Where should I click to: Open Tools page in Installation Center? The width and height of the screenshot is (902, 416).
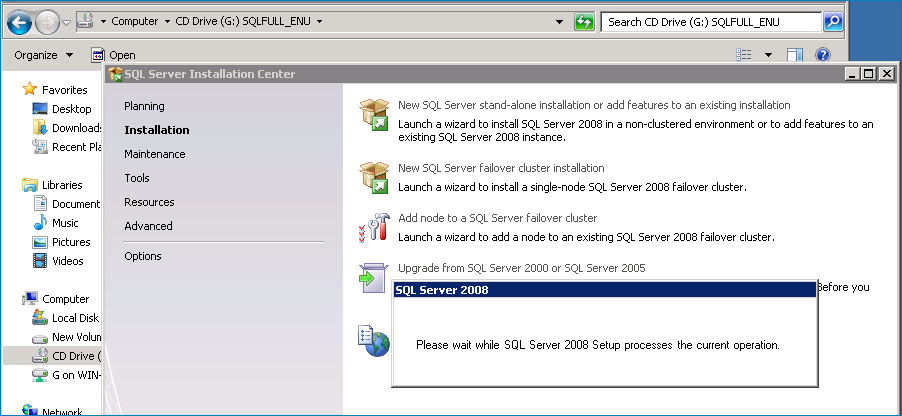137,178
